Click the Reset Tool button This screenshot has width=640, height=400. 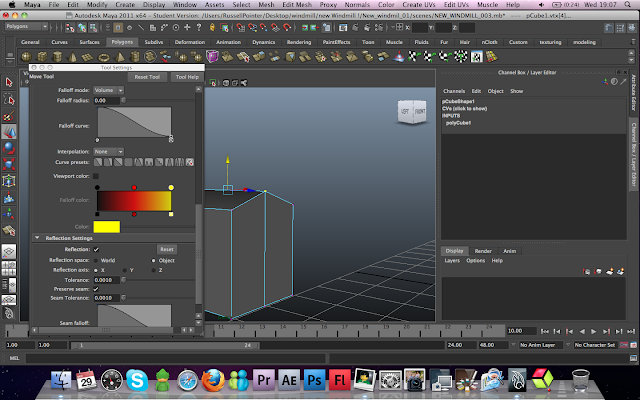pos(147,76)
